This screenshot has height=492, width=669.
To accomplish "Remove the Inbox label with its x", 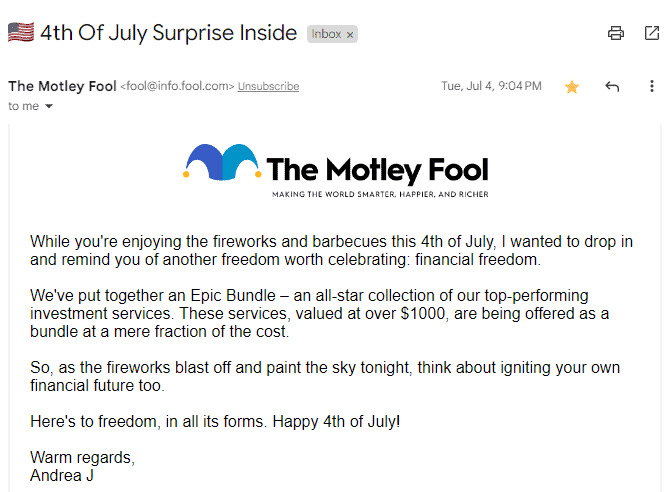I will [350, 35].
